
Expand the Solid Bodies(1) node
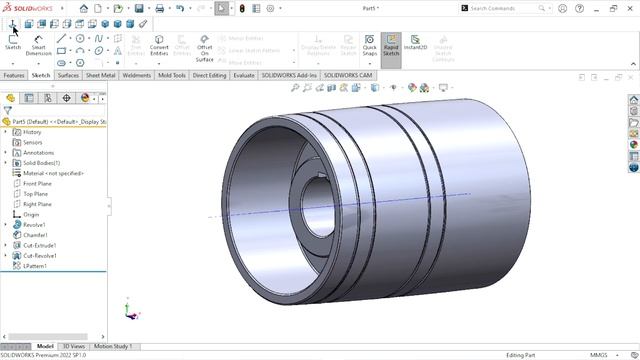coord(5,163)
